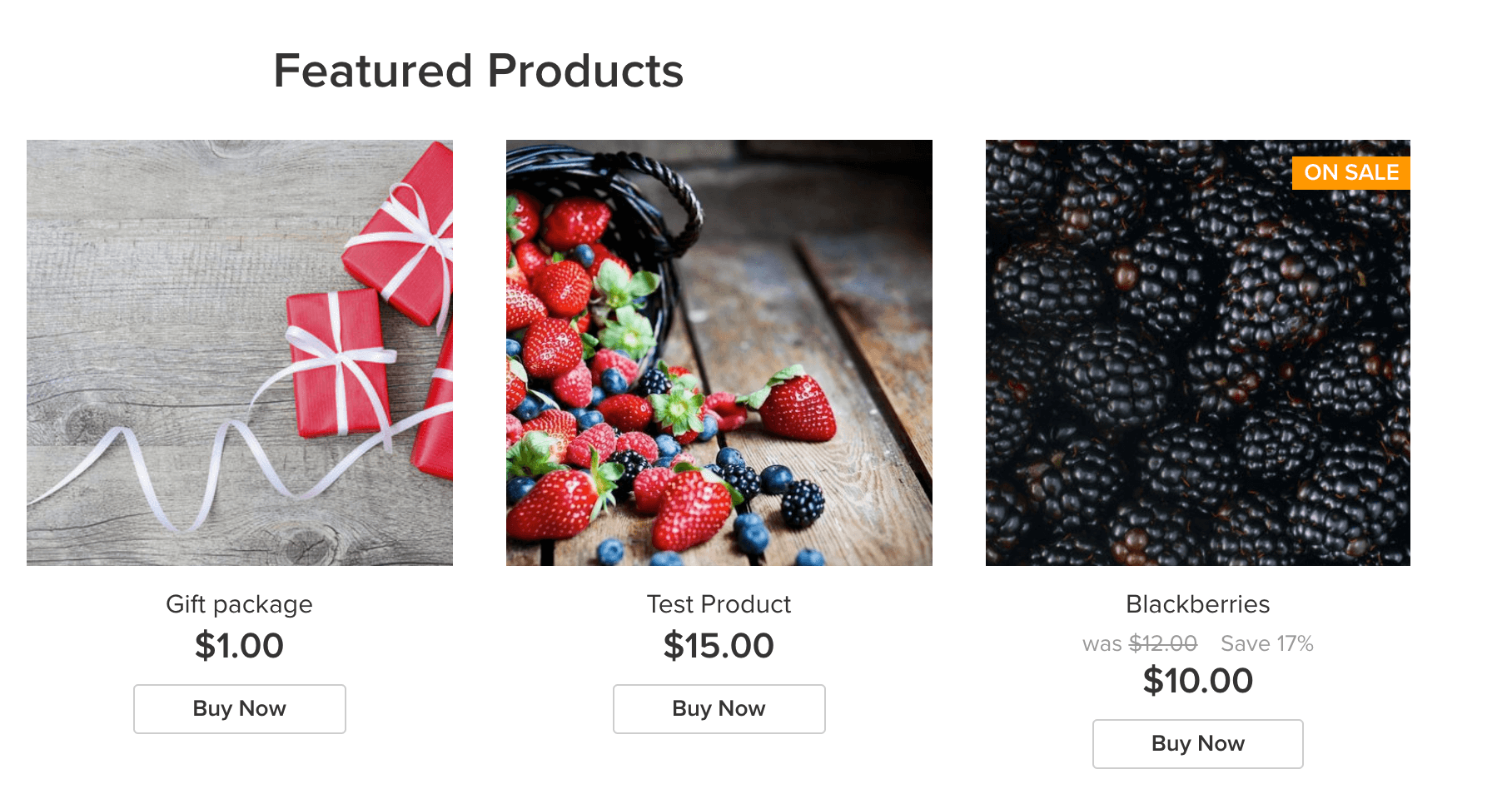This screenshot has width=1512, height=794.
Task: Click the crossed-out $12.00 original price
Action: (x=1163, y=643)
